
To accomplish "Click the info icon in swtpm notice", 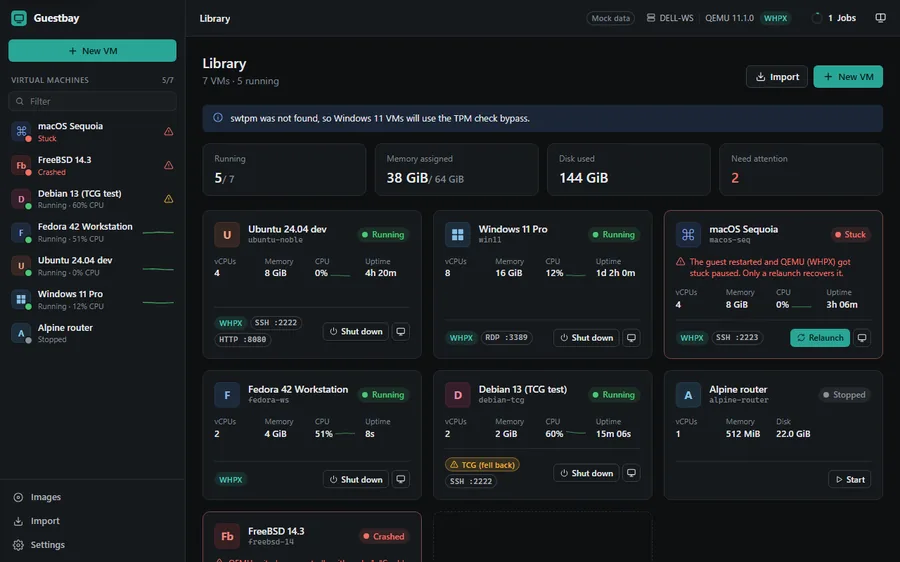I will (218, 118).
